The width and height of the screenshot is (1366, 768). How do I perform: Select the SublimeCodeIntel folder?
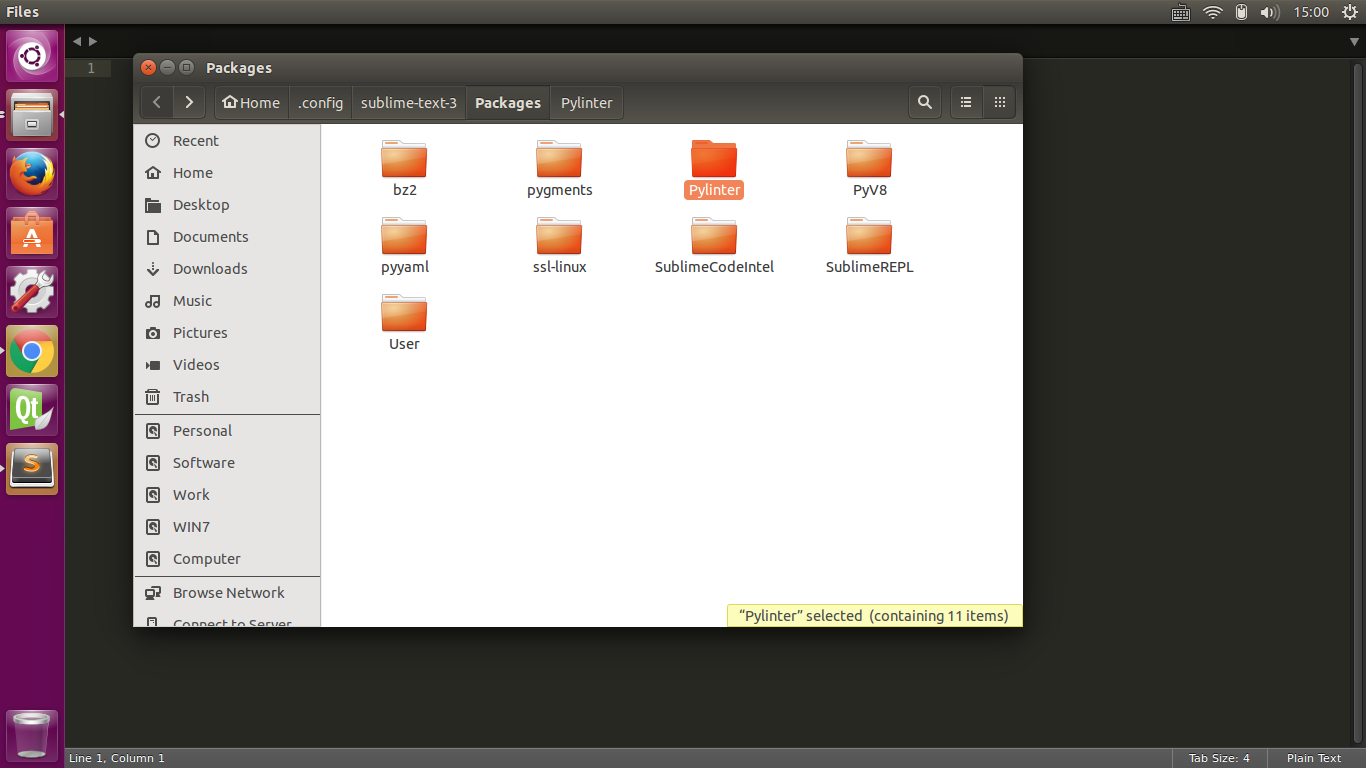pos(714,246)
